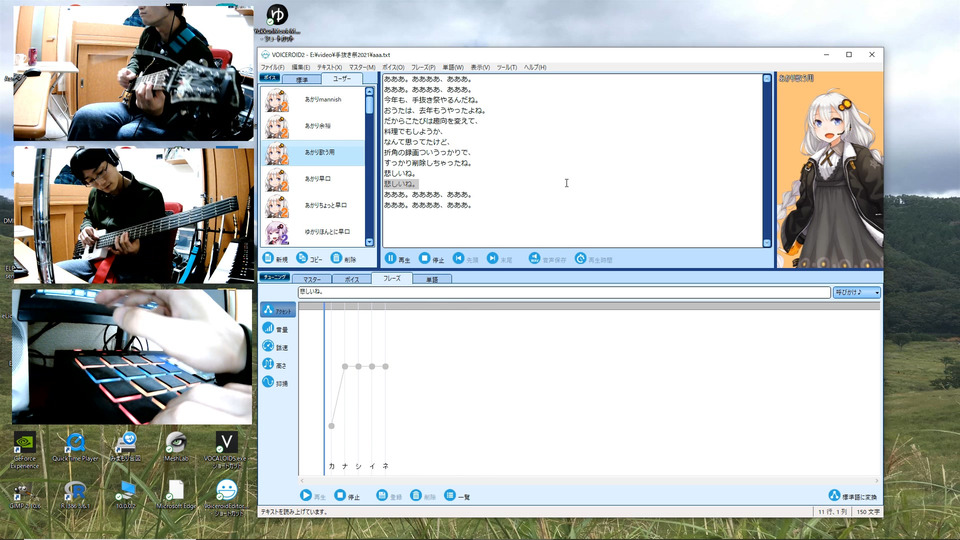
Task: Click the voice list scroll-up arrow
Action: pos(369,91)
